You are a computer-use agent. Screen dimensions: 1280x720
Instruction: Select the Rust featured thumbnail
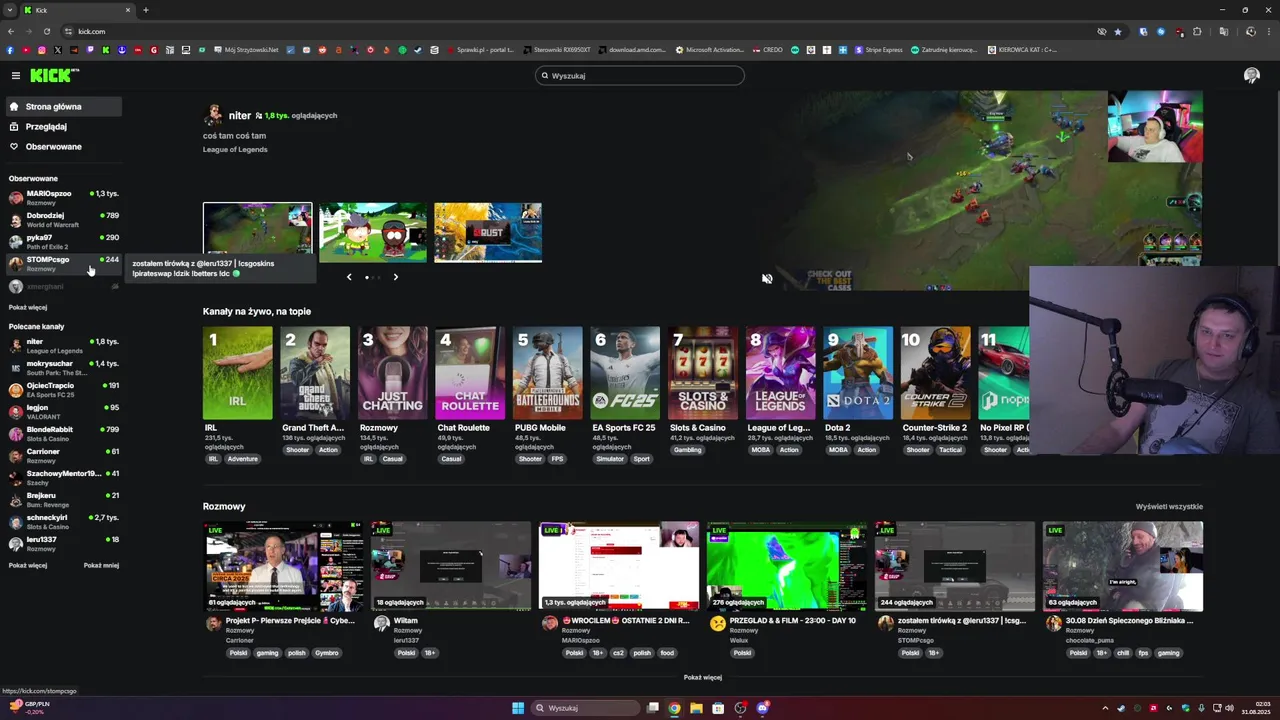click(x=488, y=232)
